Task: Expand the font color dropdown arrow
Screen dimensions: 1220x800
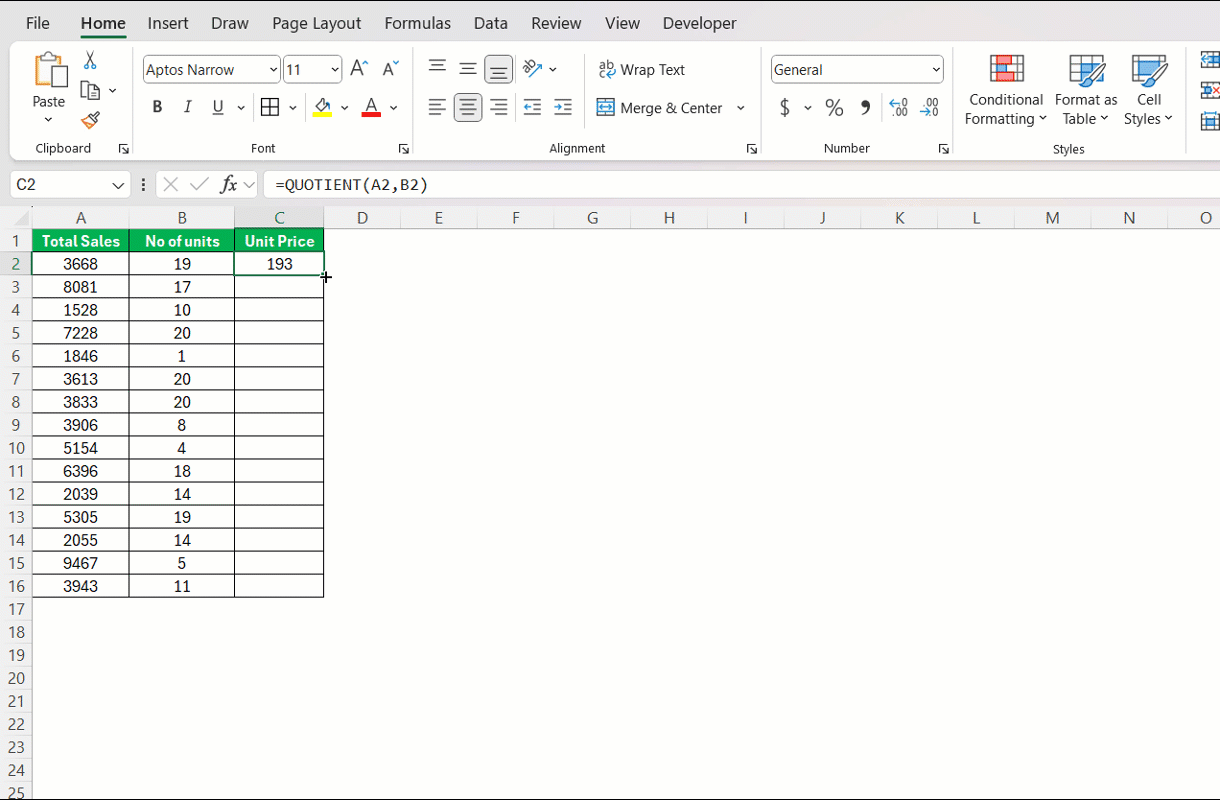Action: click(x=393, y=107)
